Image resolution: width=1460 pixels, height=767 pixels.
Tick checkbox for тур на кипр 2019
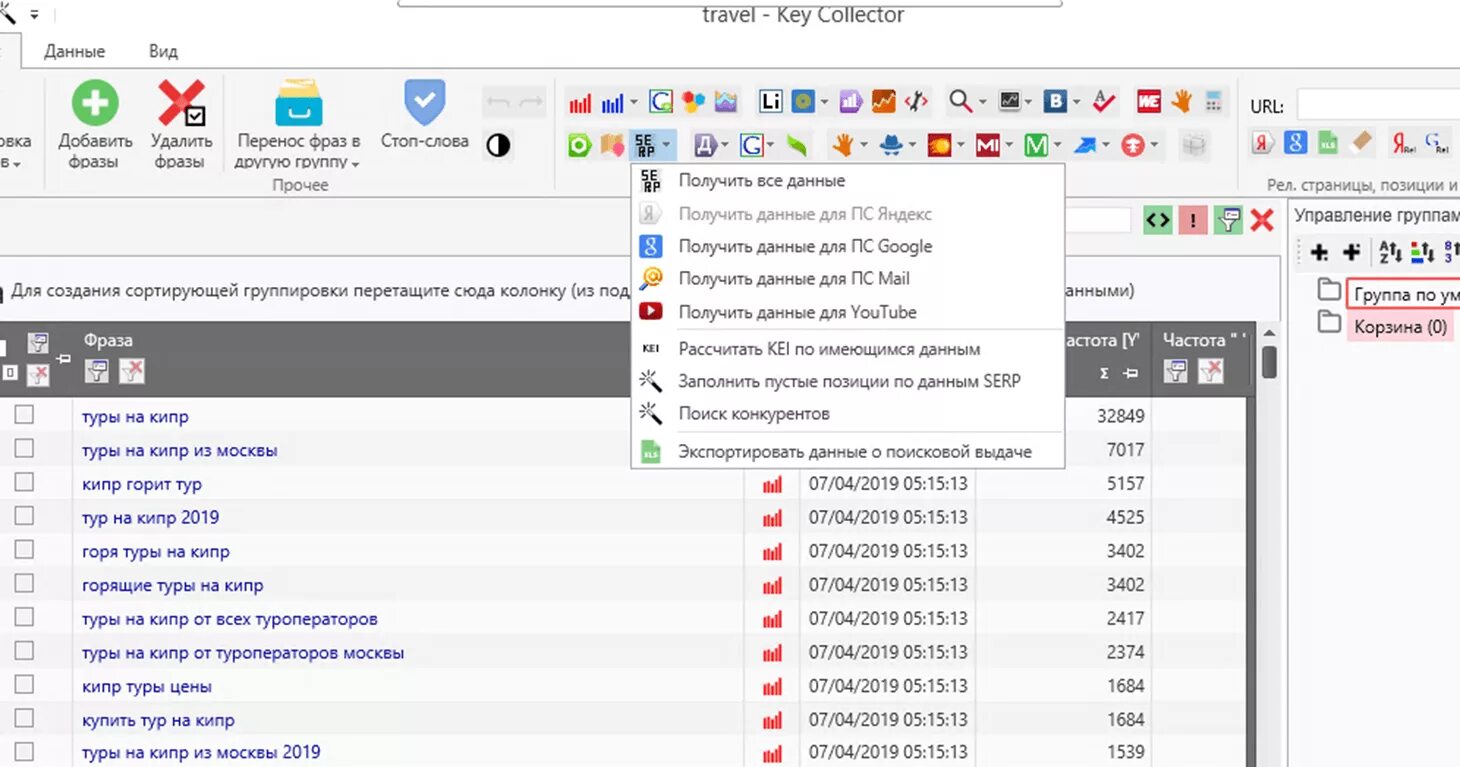click(x=24, y=516)
